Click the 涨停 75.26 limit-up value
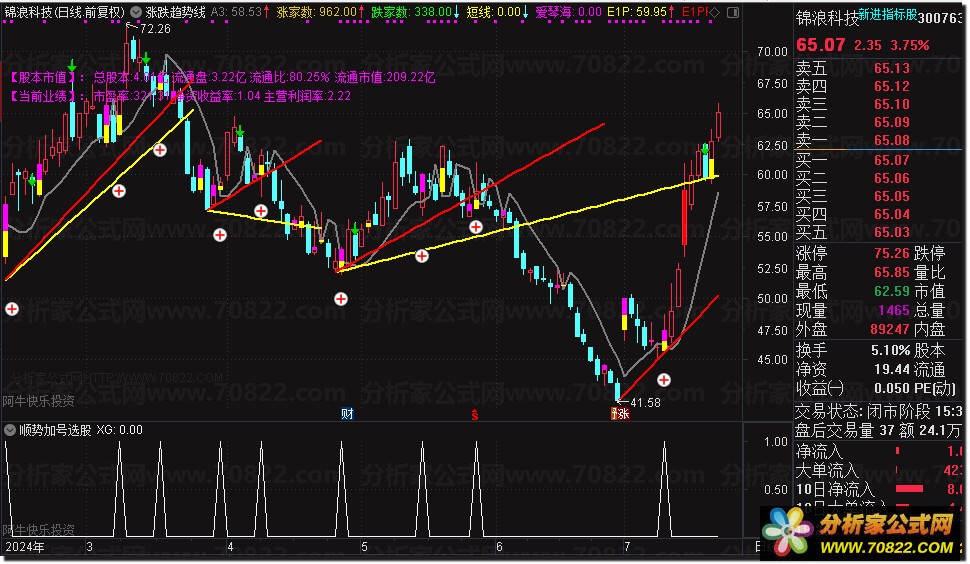This screenshot has width=970, height=564. coord(891,253)
